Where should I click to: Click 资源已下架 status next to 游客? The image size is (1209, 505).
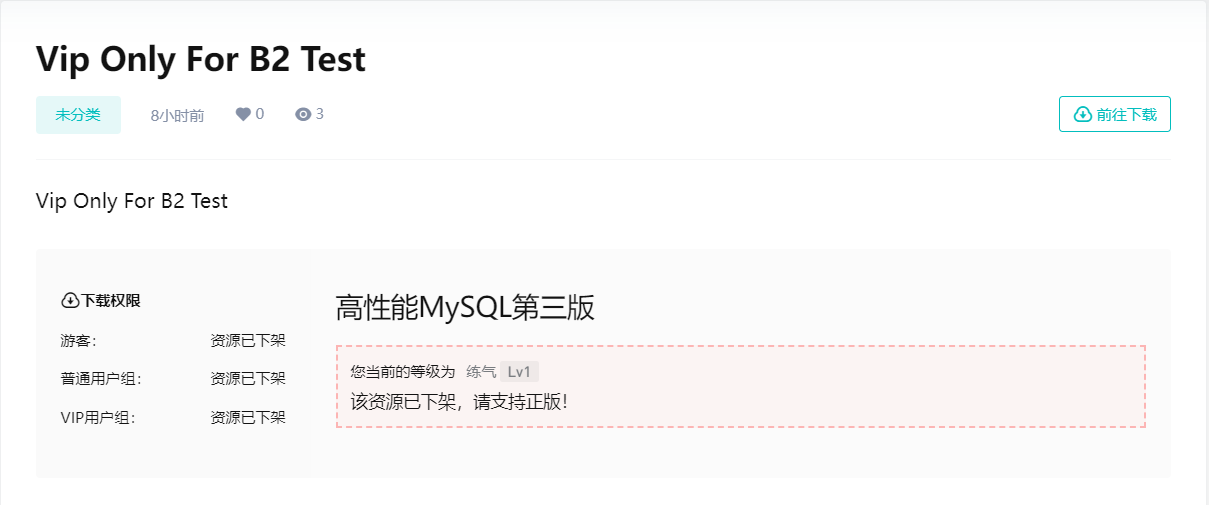[x=248, y=341]
